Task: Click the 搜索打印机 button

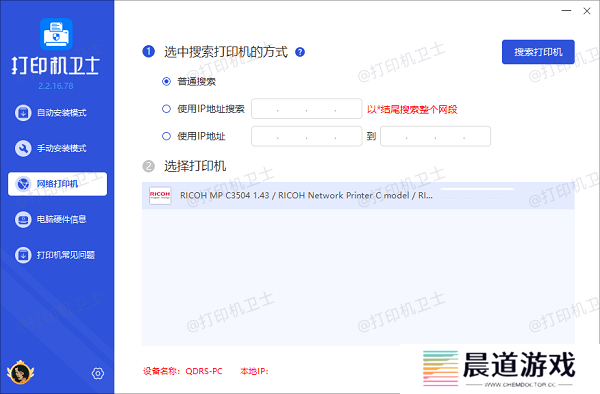Action: (x=538, y=52)
